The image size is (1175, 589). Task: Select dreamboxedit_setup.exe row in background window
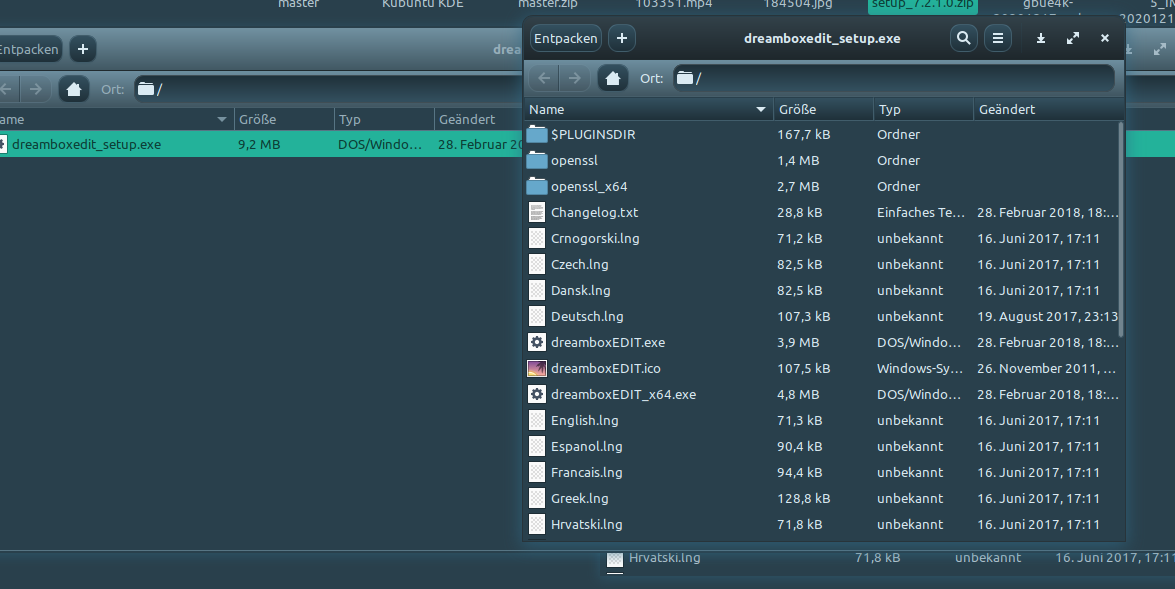(261, 145)
